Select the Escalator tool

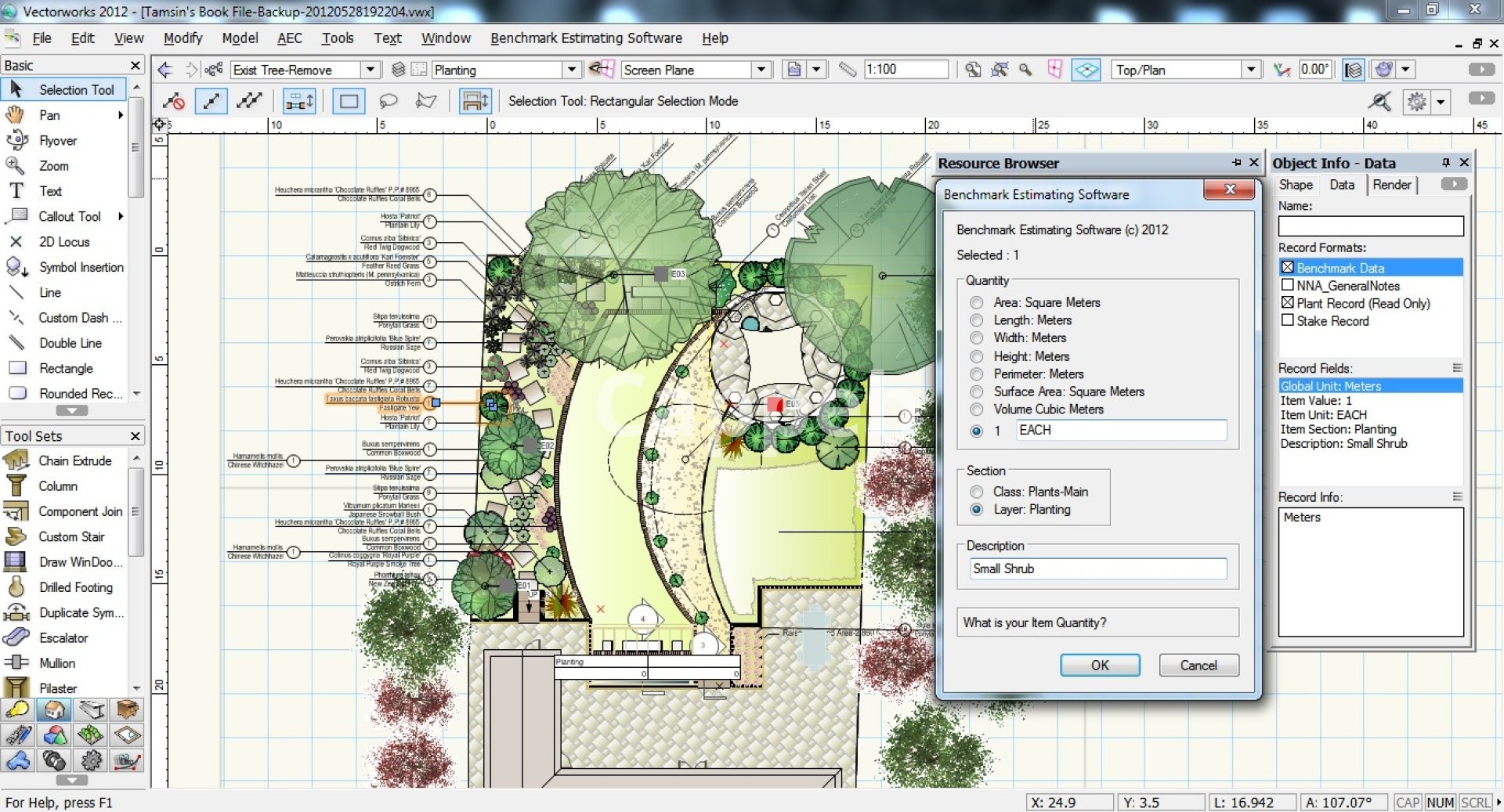click(x=63, y=638)
